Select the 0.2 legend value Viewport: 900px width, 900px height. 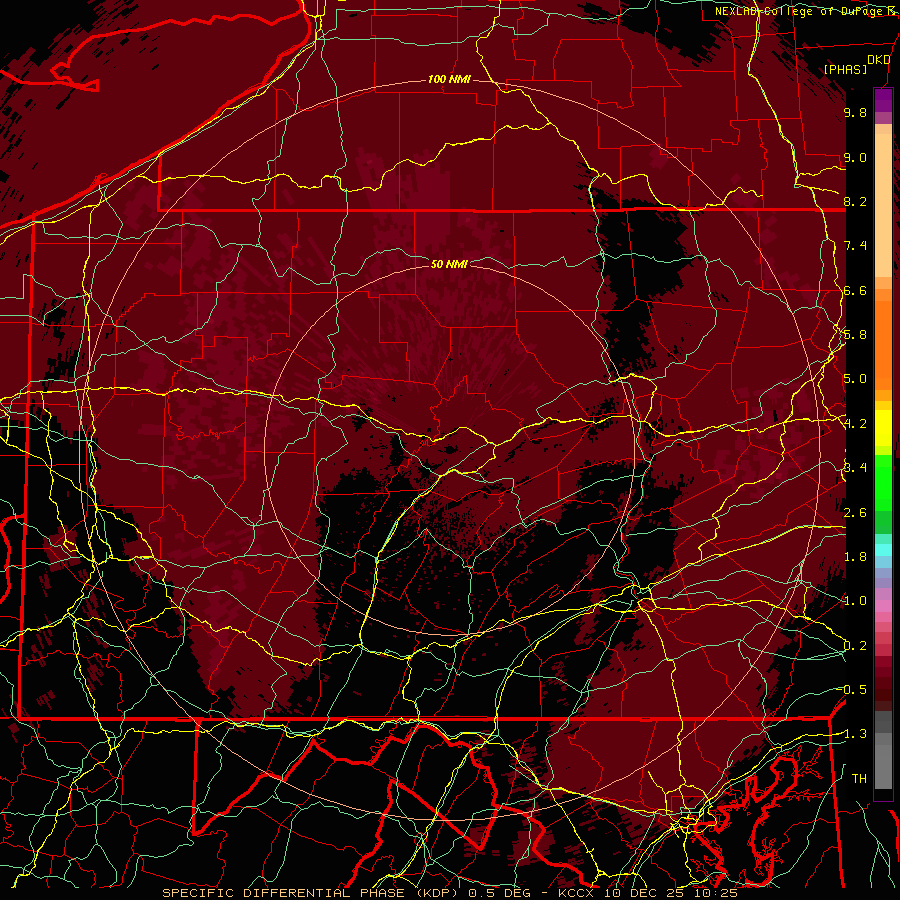pyautogui.click(x=855, y=646)
